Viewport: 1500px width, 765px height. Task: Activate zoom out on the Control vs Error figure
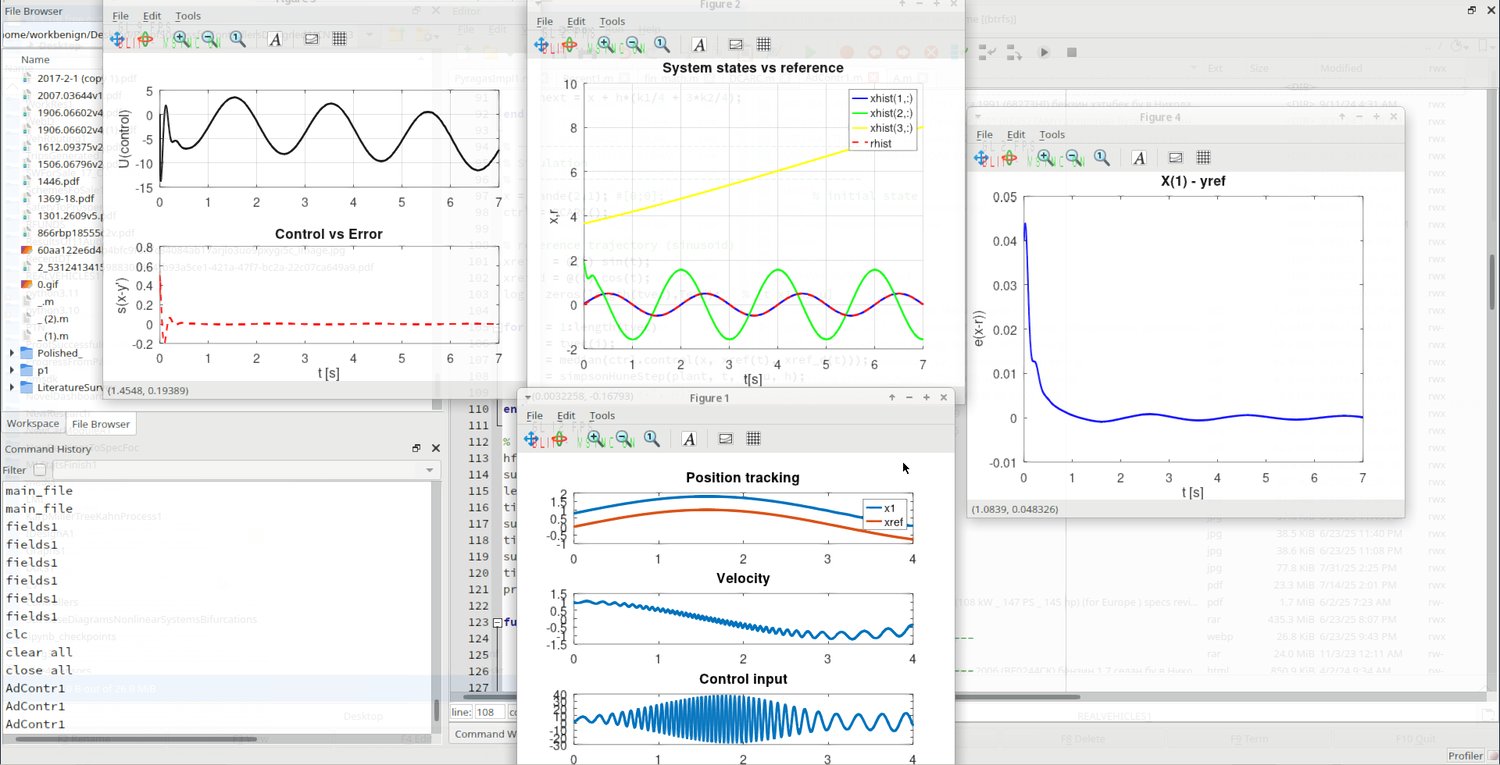pos(208,39)
